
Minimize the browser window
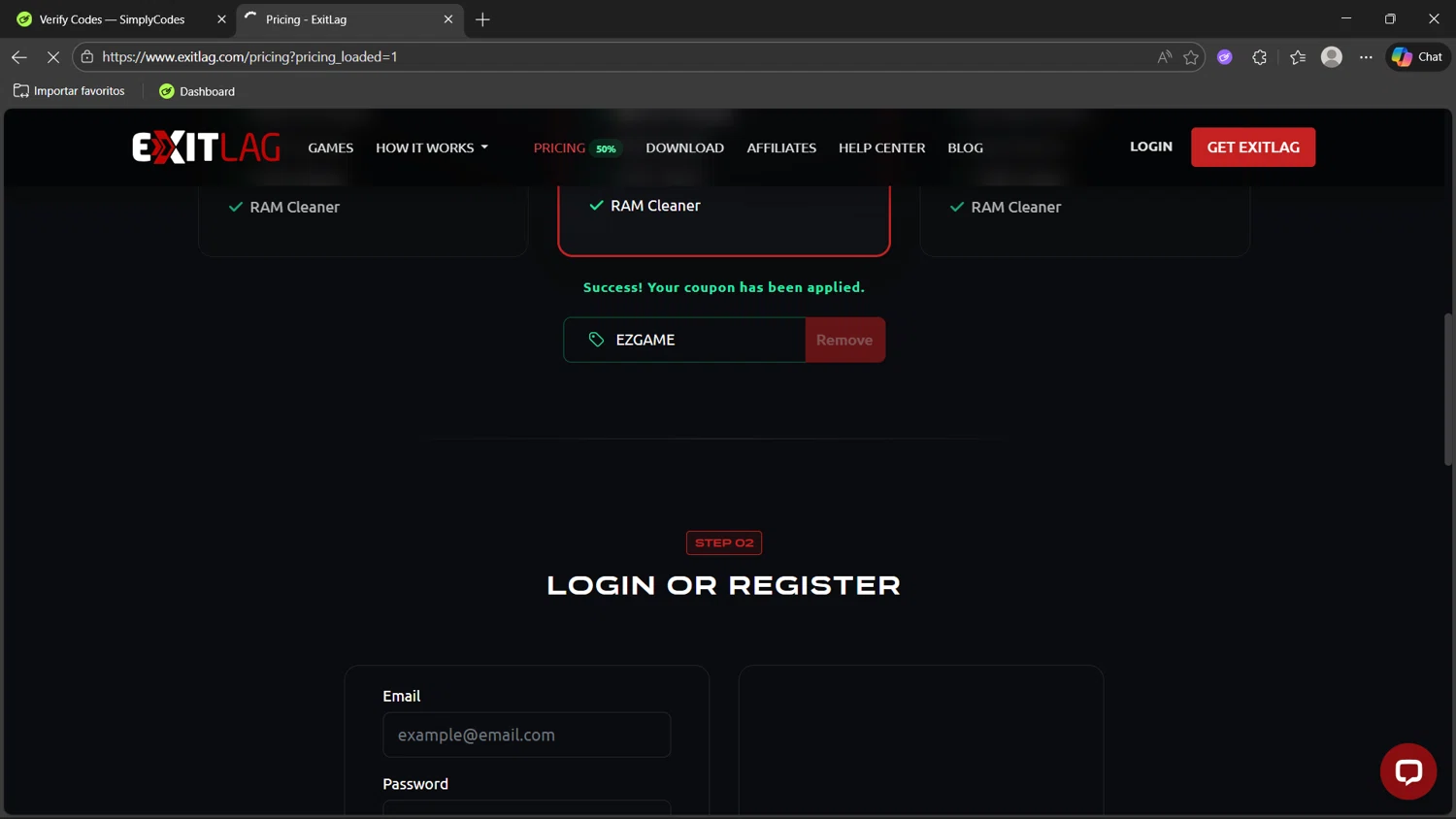1346,18
